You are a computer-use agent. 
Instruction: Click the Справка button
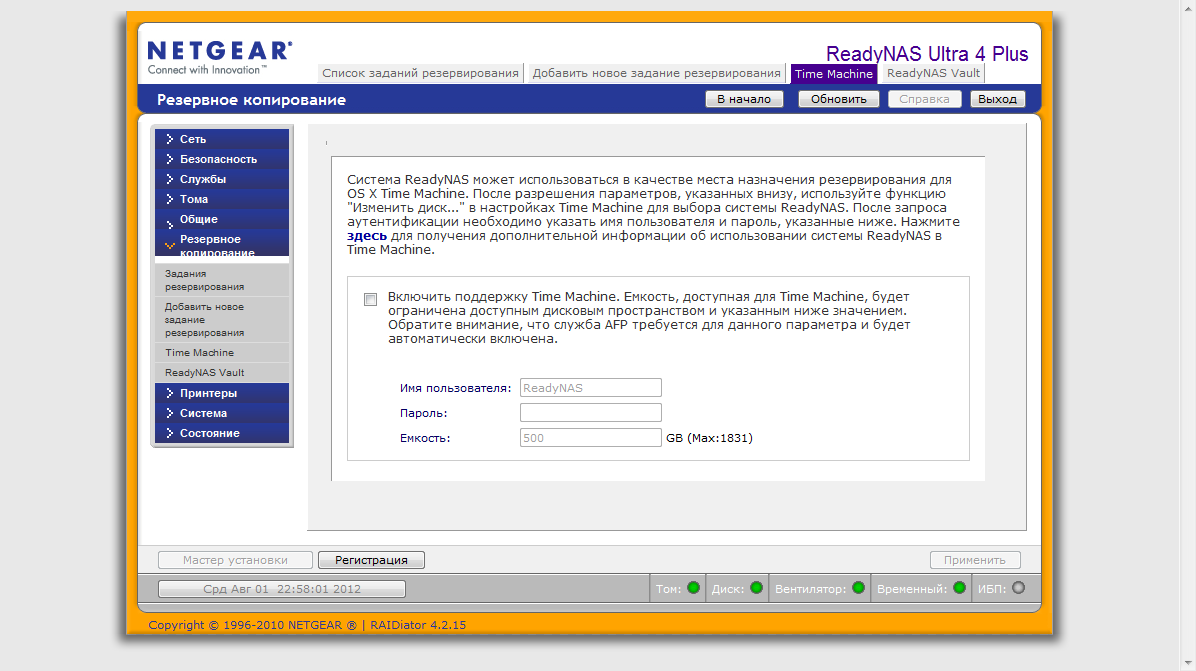point(924,99)
